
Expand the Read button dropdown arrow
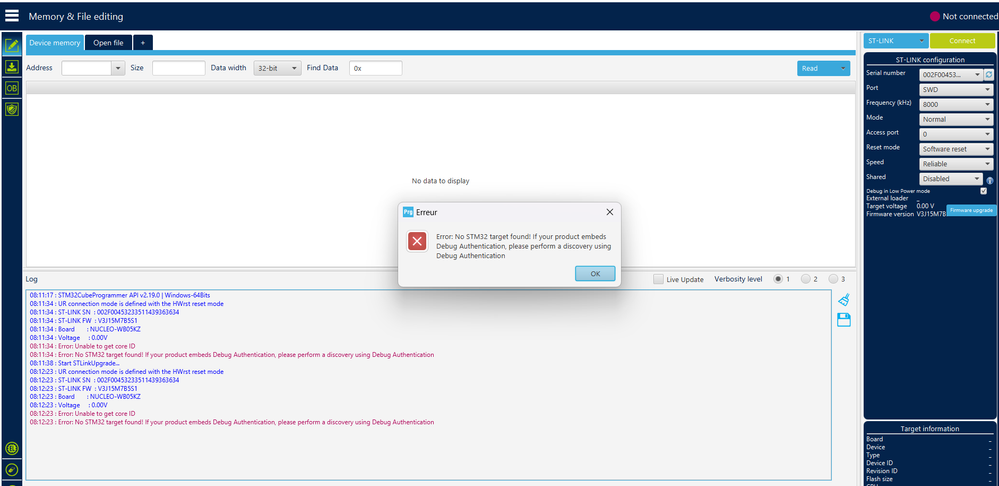843,68
